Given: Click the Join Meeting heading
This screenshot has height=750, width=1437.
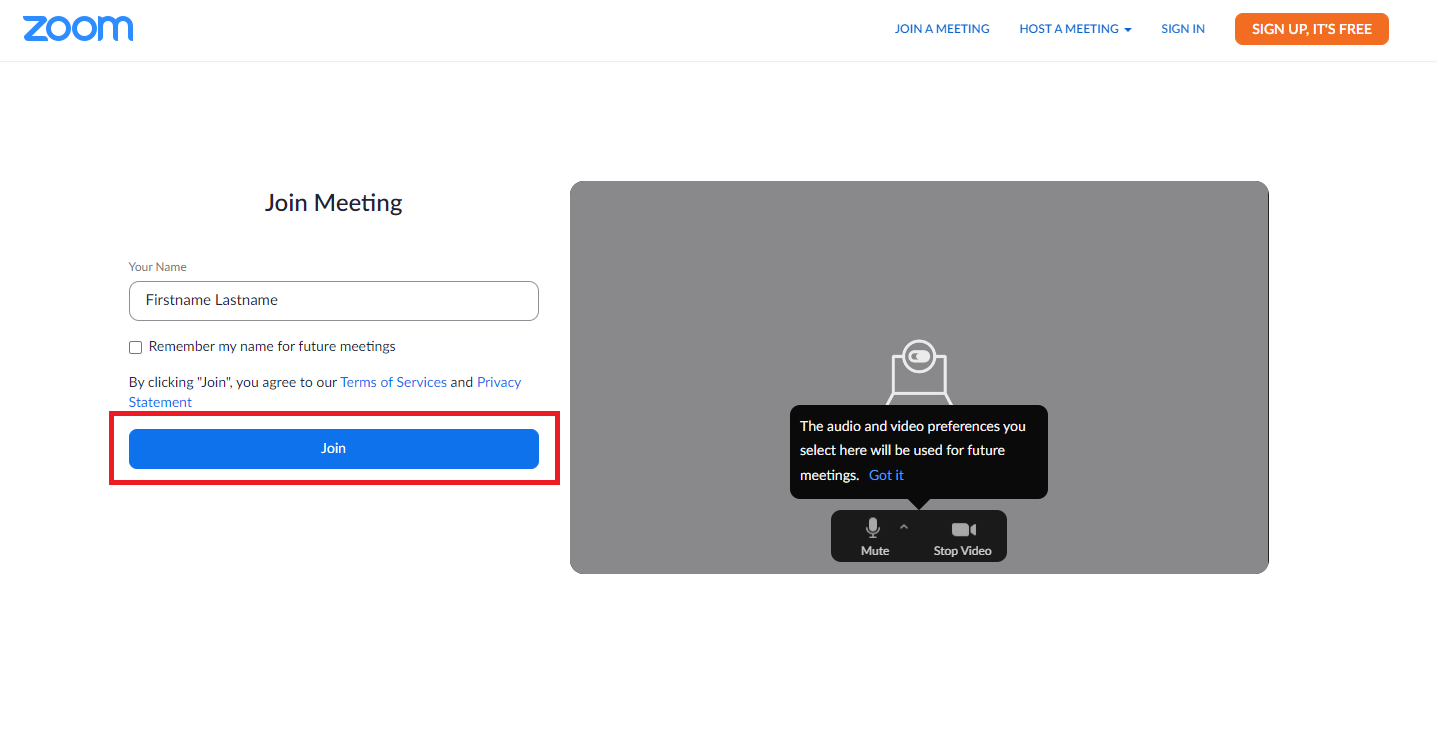Looking at the screenshot, I should [333, 203].
